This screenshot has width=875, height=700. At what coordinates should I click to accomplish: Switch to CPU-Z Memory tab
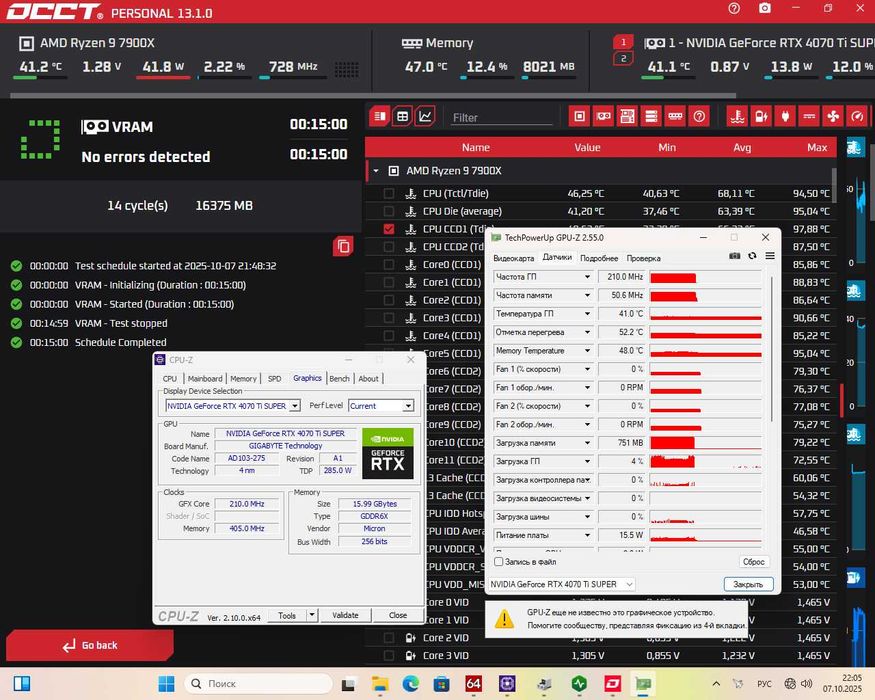(x=243, y=378)
